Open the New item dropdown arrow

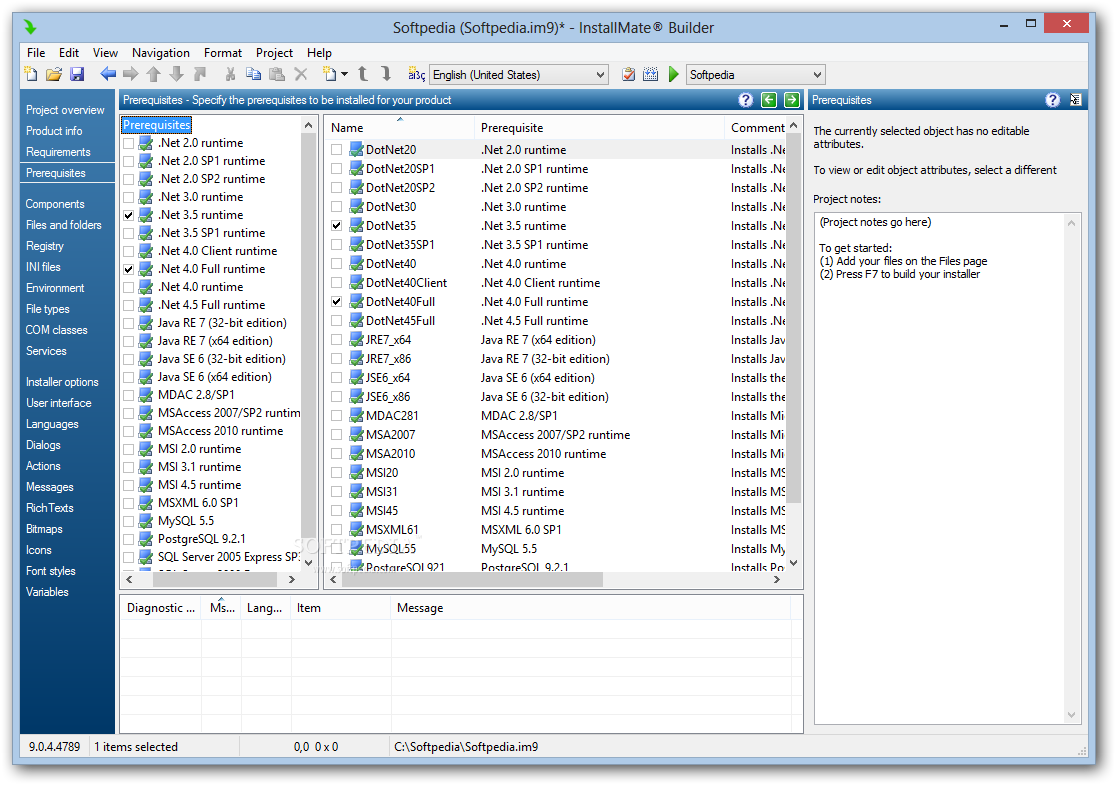344,74
